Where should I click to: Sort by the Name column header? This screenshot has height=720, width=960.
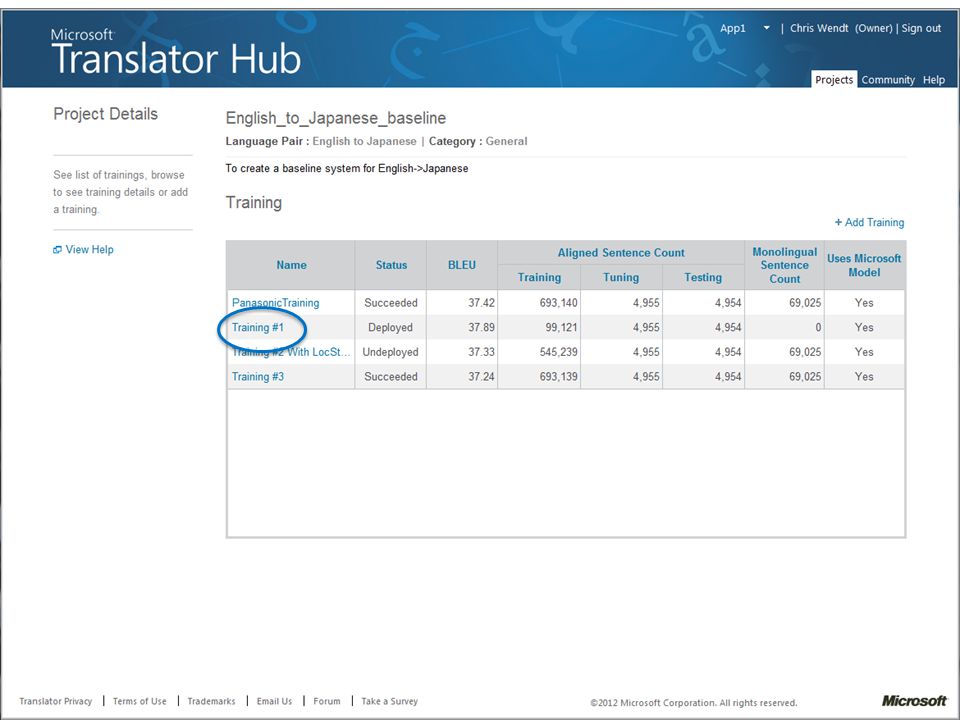point(291,265)
